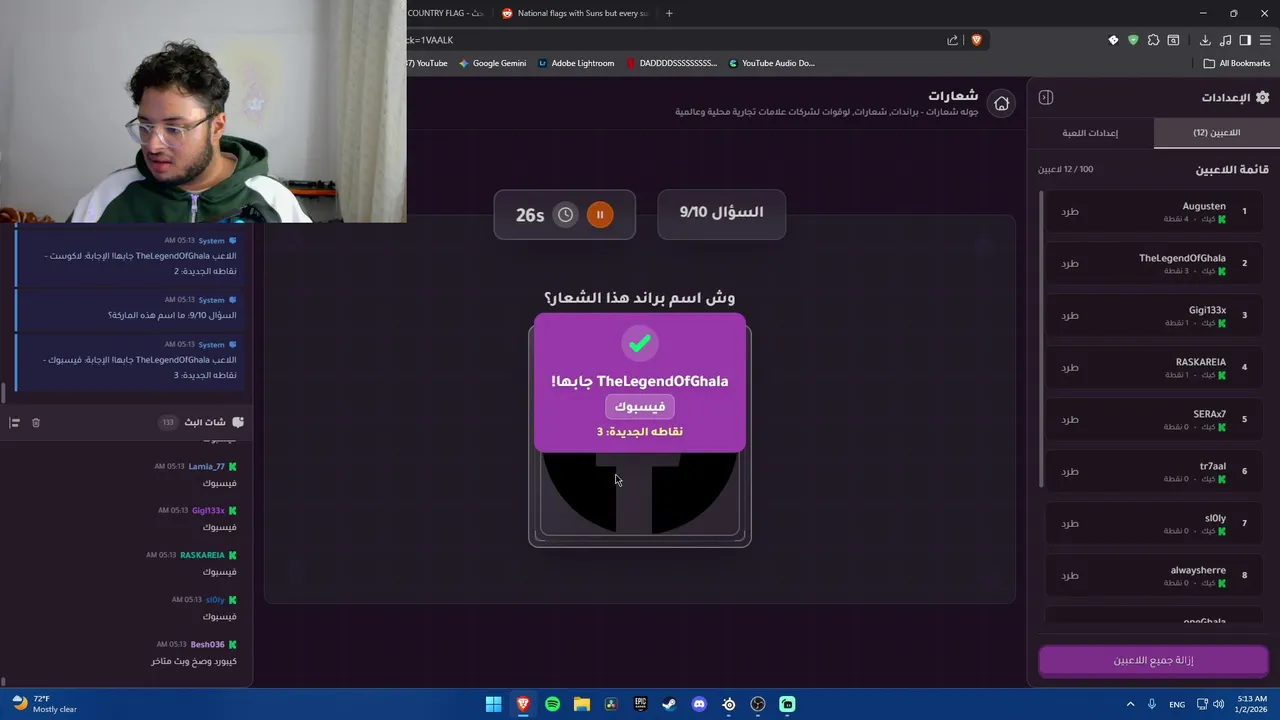Kick player SERAx7 with طرد
Viewport: 1280px width, 720px height.
[1070, 419]
